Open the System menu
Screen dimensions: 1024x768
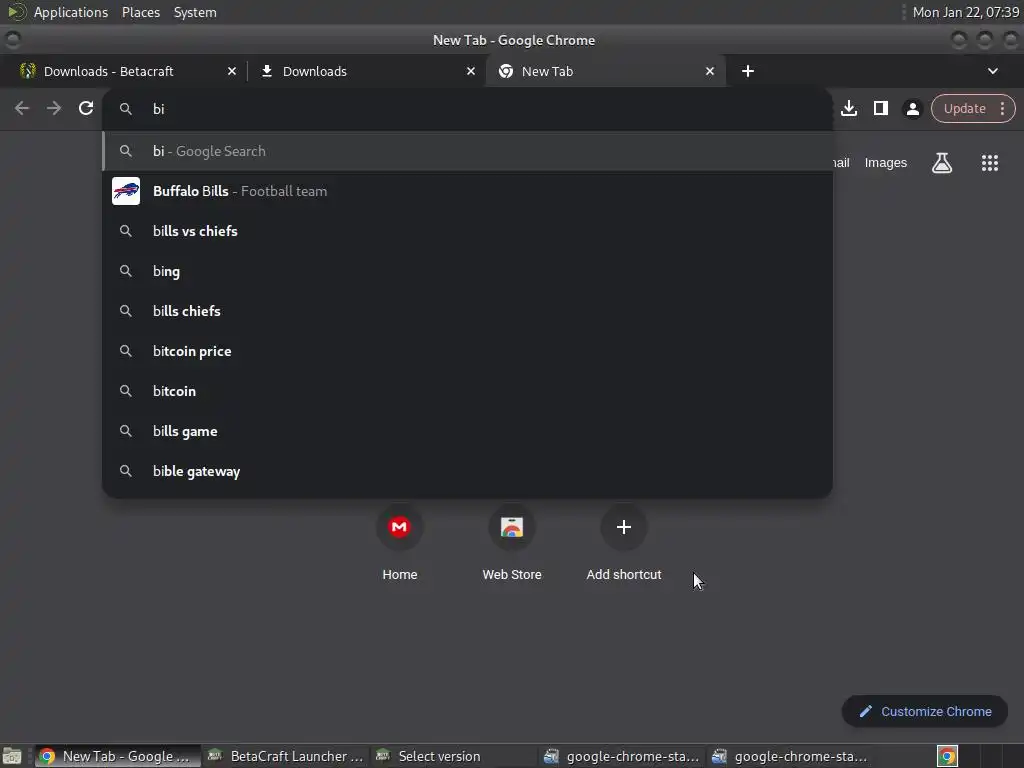coord(195,12)
